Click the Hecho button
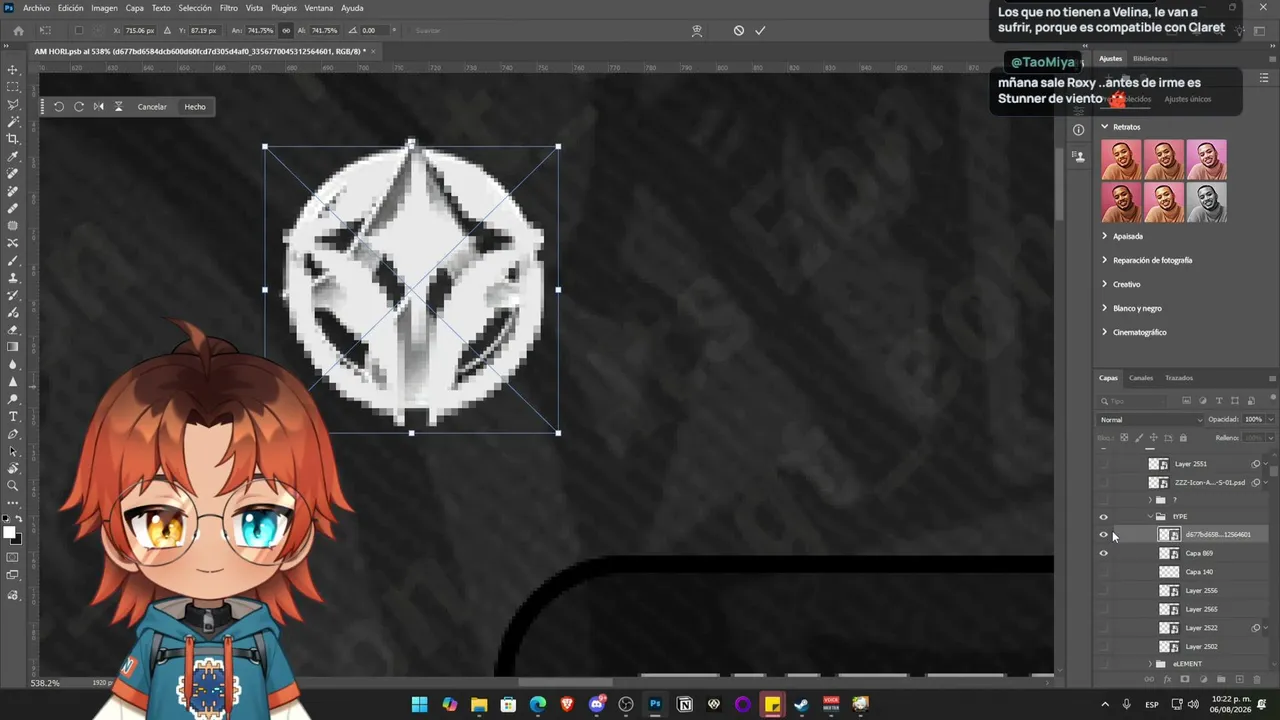Image resolution: width=1280 pixels, height=720 pixels. 195,107
